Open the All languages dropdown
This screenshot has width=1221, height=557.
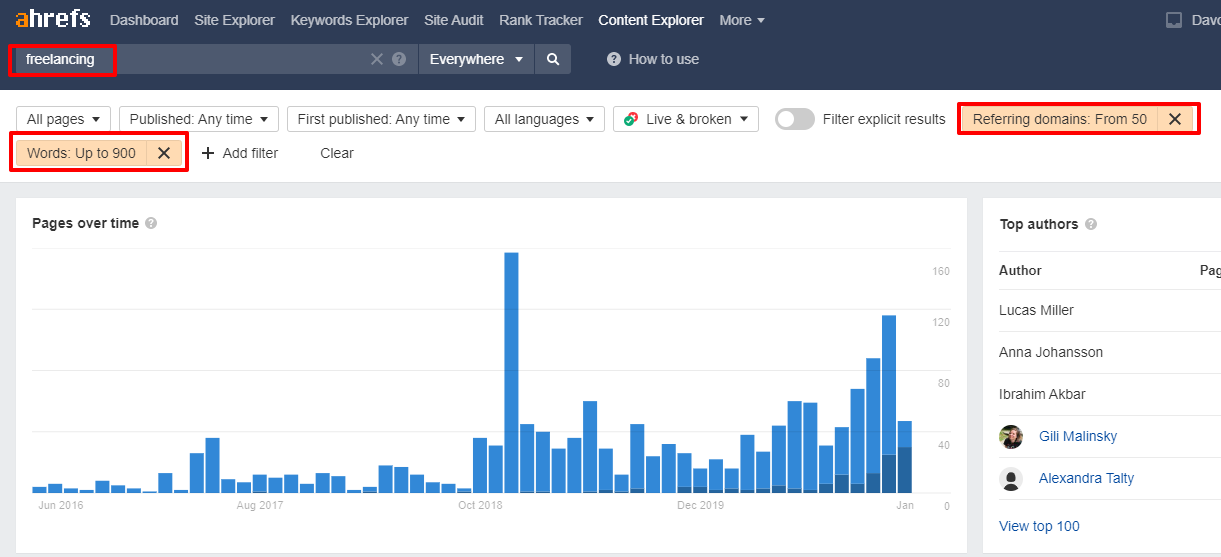pyautogui.click(x=544, y=119)
